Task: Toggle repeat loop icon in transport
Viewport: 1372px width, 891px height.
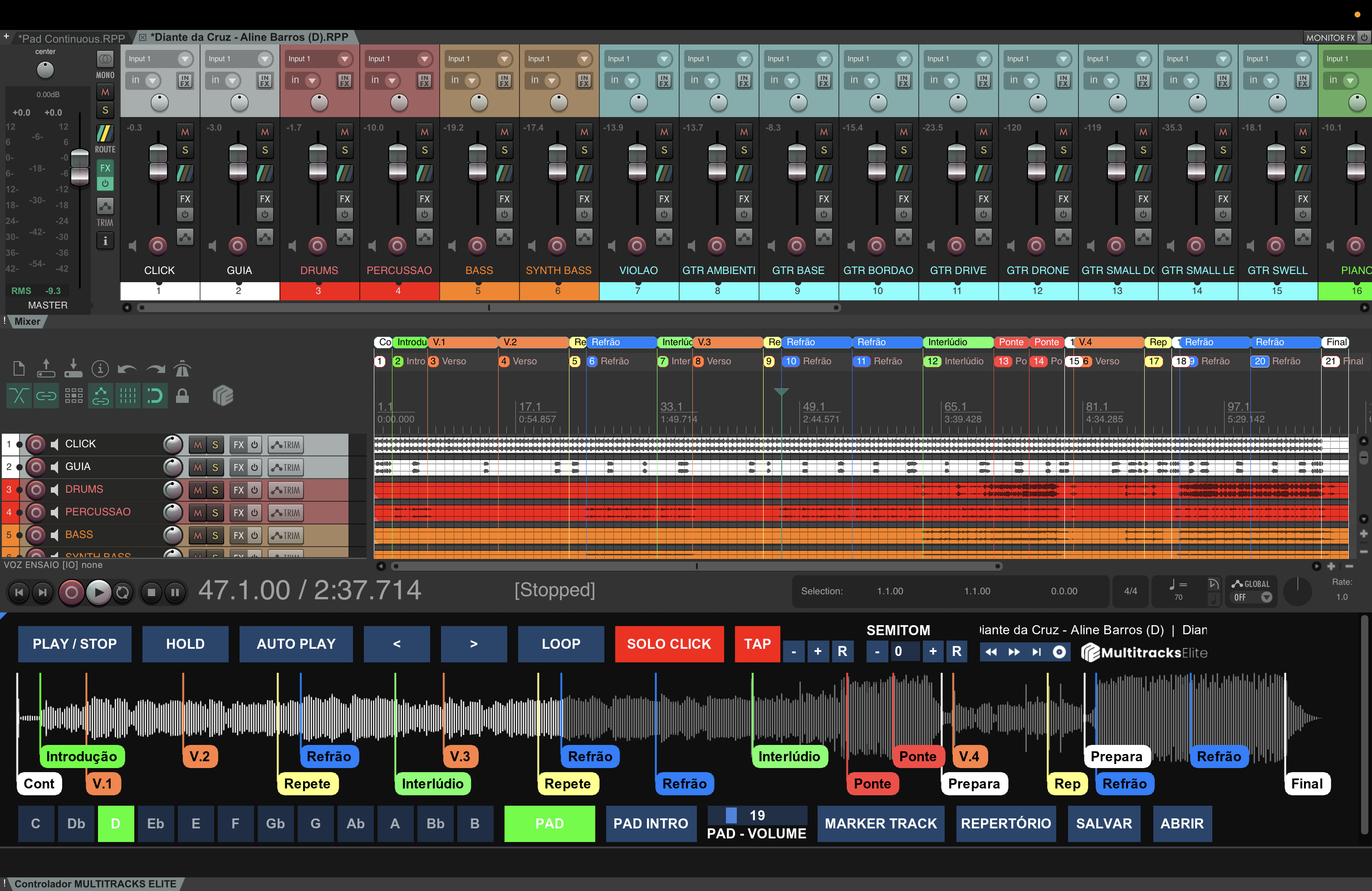Action: (123, 592)
